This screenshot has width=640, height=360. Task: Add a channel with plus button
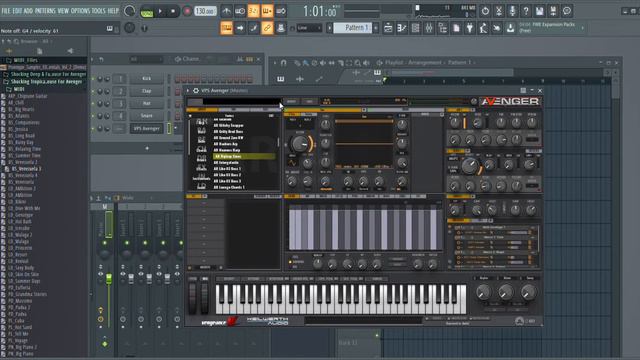pos(147,148)
